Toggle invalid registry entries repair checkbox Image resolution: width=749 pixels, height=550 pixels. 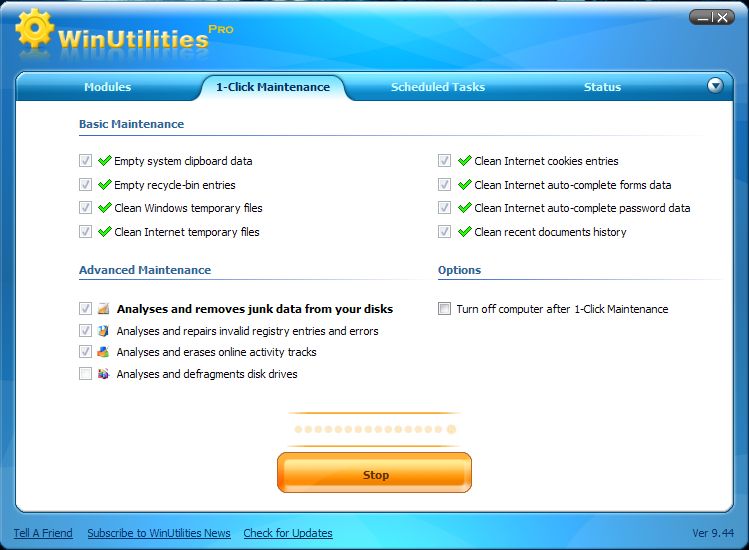[x=86, y=331]
